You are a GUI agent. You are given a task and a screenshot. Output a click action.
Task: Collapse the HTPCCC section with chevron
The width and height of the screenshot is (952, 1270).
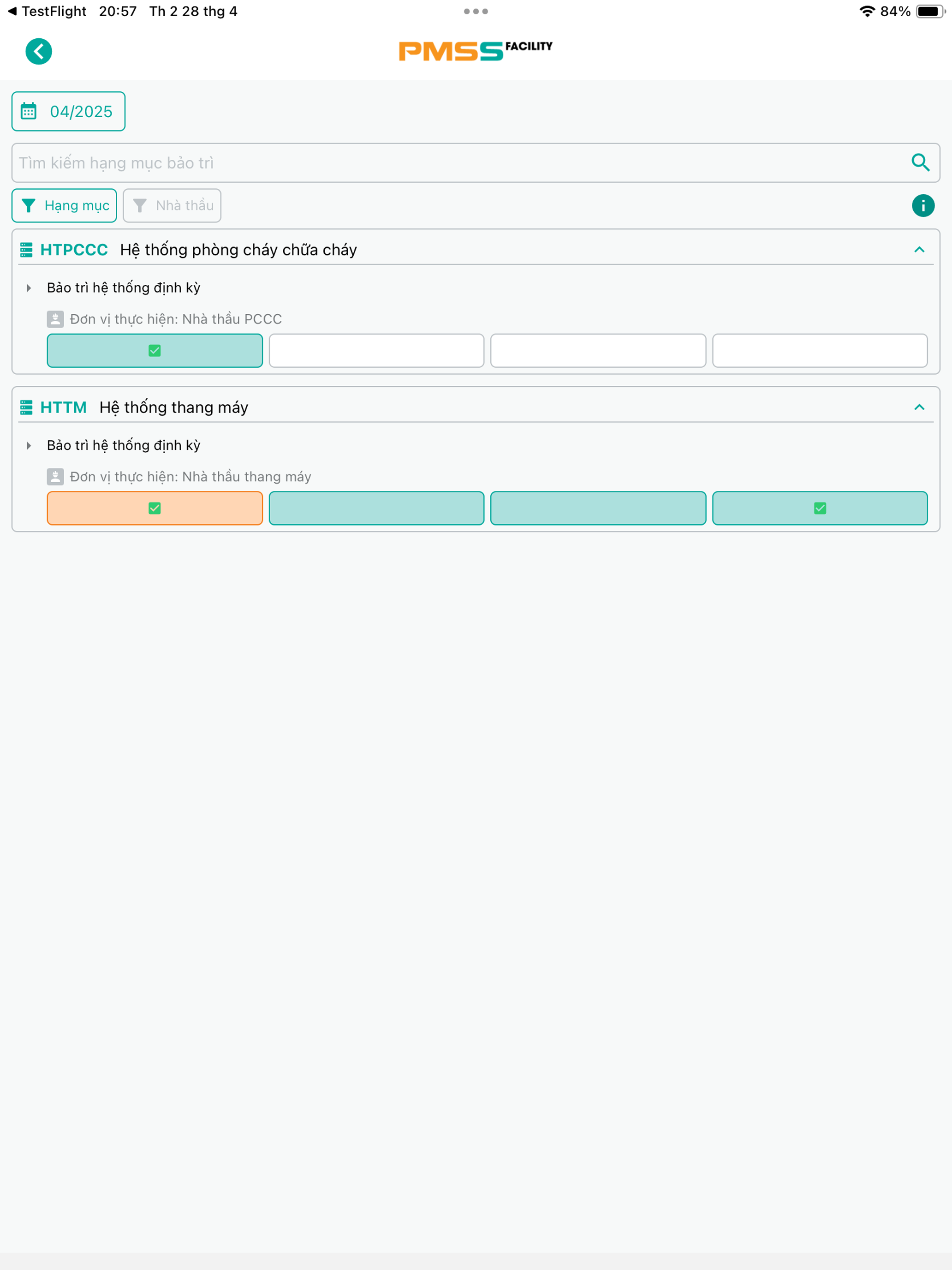point(919,250)
